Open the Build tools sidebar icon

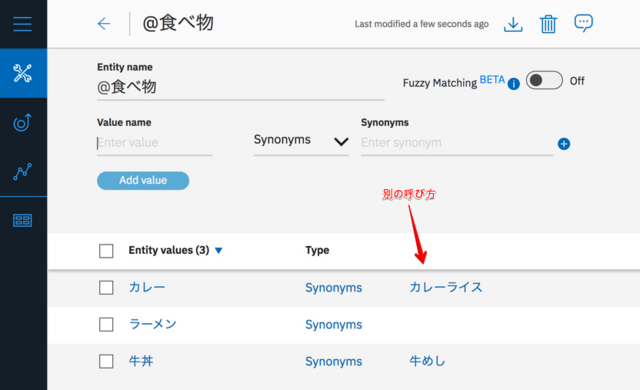(x=22, y=73)
